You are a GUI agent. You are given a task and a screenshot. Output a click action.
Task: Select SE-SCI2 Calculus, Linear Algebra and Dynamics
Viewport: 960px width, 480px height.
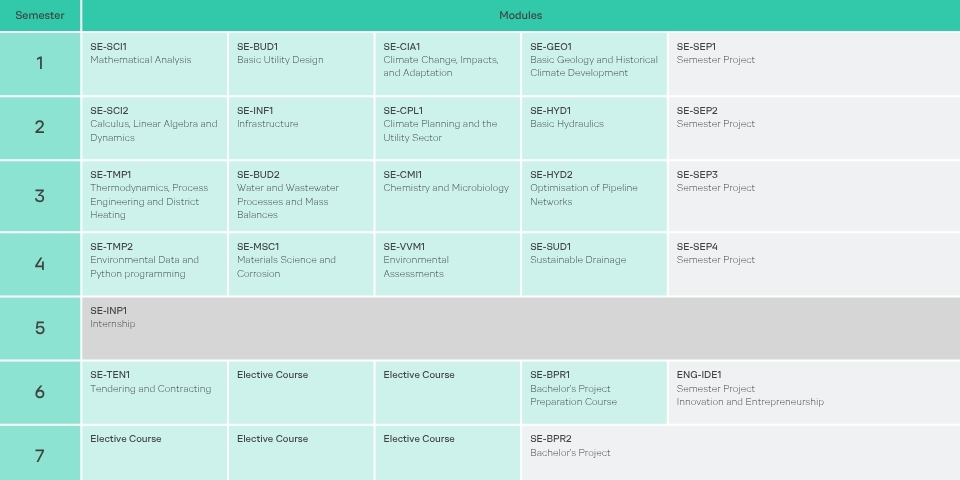tap(154, 128)
